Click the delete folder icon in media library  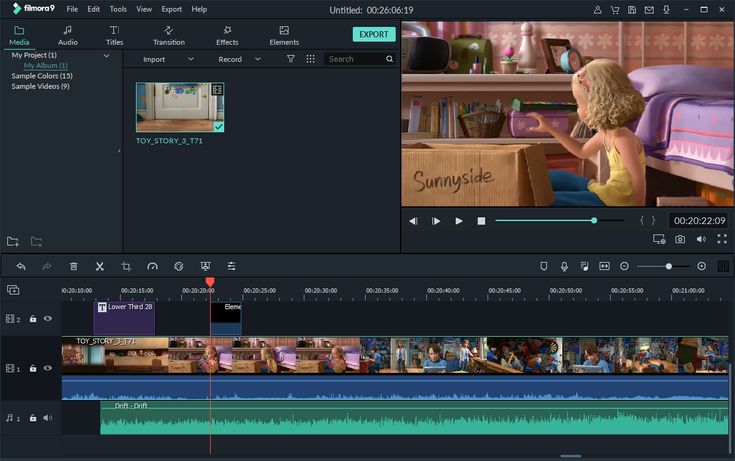pos(37,242)
